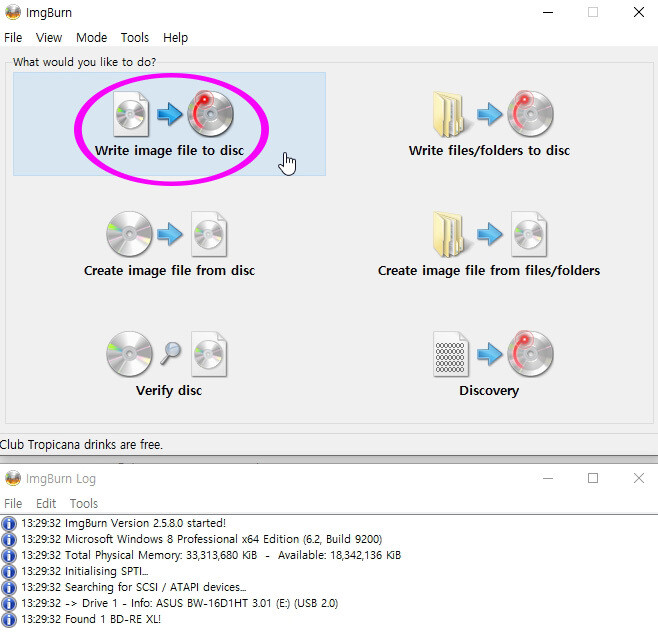Image resolution: width=658 pixels, height=643 pixels.
Task: Click the 'Write files/folders to disc' label
Action: [x=489, y=150]
